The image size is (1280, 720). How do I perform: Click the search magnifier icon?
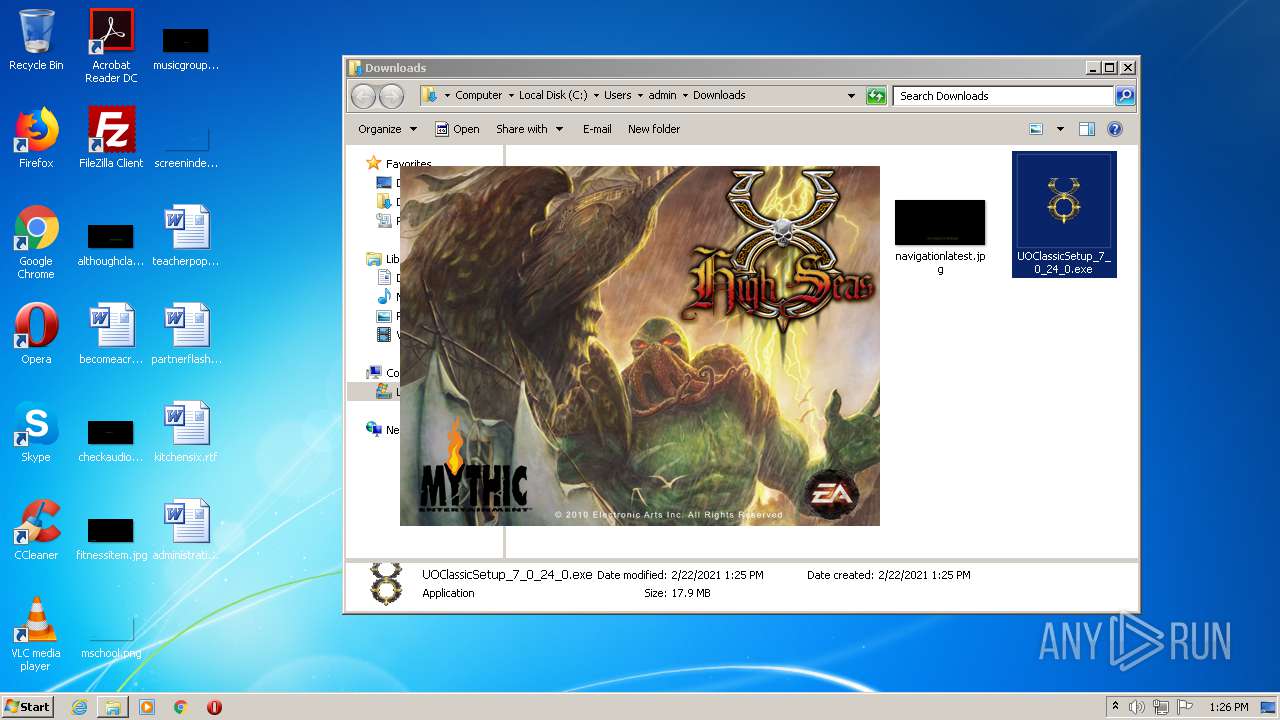(1125, 96)
